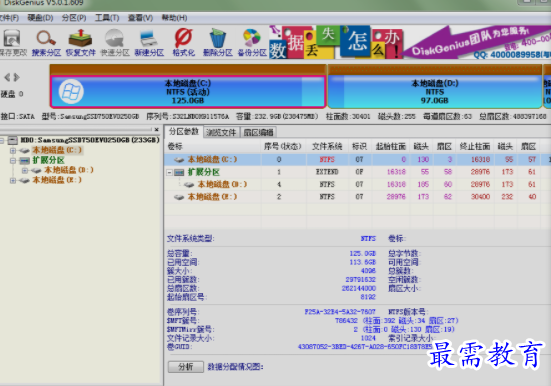Click the 文件系统 column header
Viewport: 551px width, 386px height.
point(327,146)
